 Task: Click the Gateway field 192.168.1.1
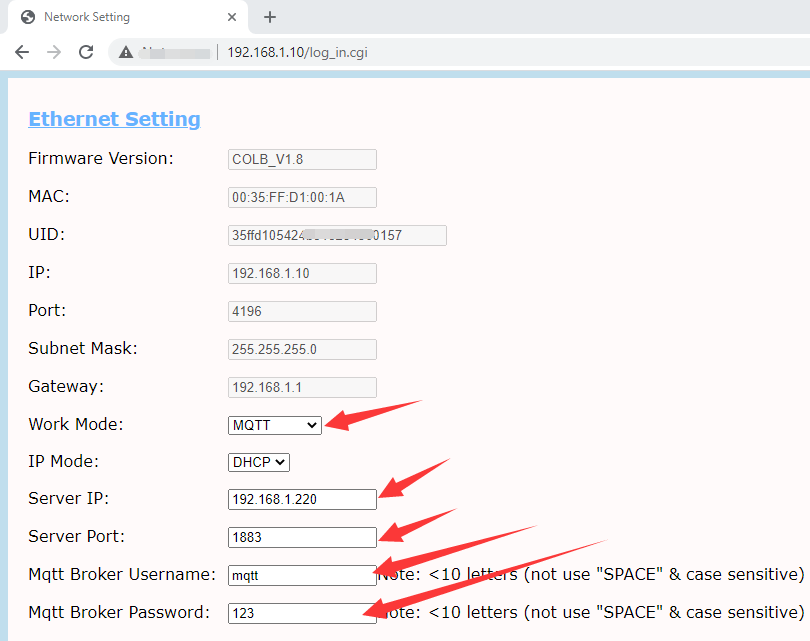point(302,387)
